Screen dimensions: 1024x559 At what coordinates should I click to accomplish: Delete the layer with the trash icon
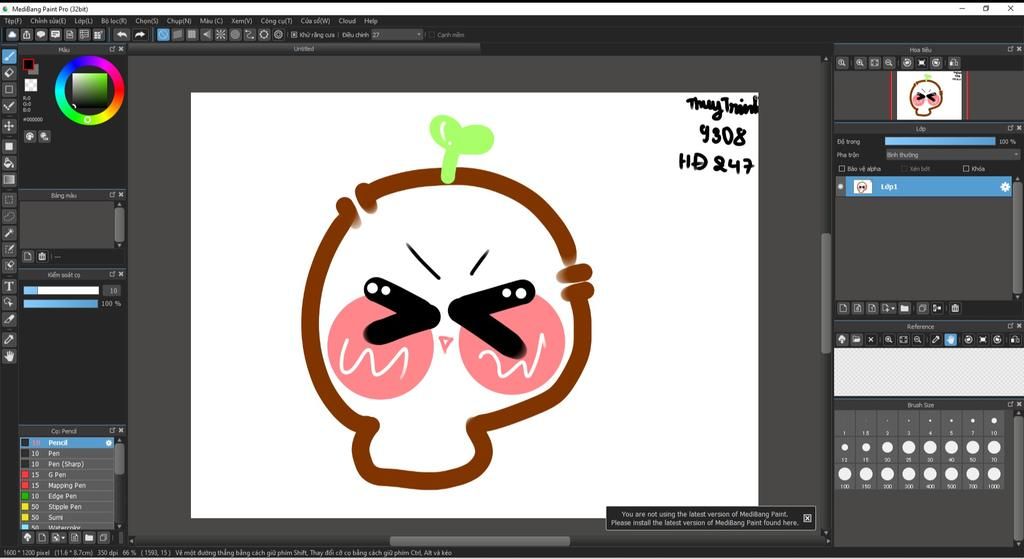[955, 308]
